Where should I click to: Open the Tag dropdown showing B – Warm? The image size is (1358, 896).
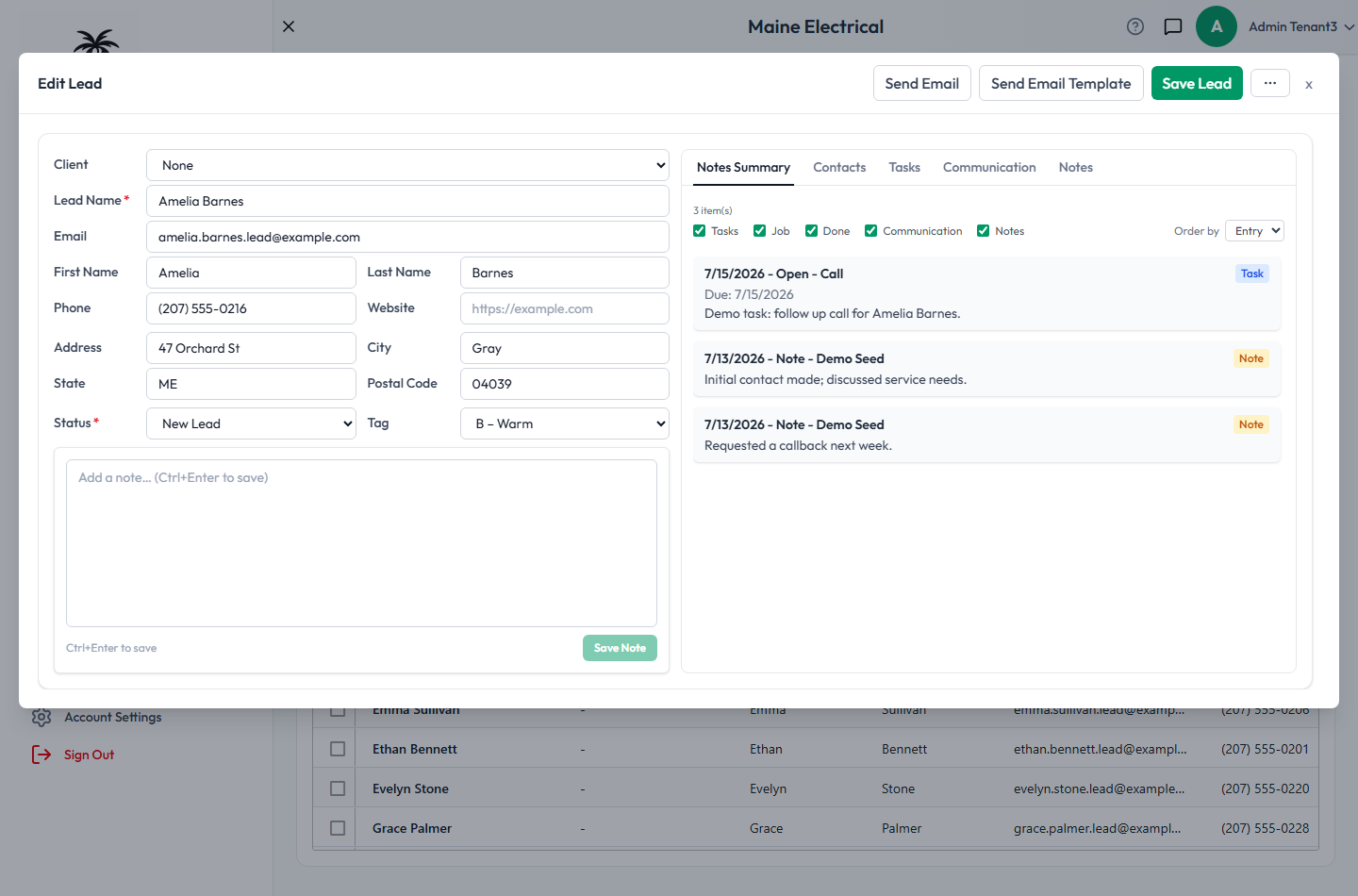click(565, 423)
